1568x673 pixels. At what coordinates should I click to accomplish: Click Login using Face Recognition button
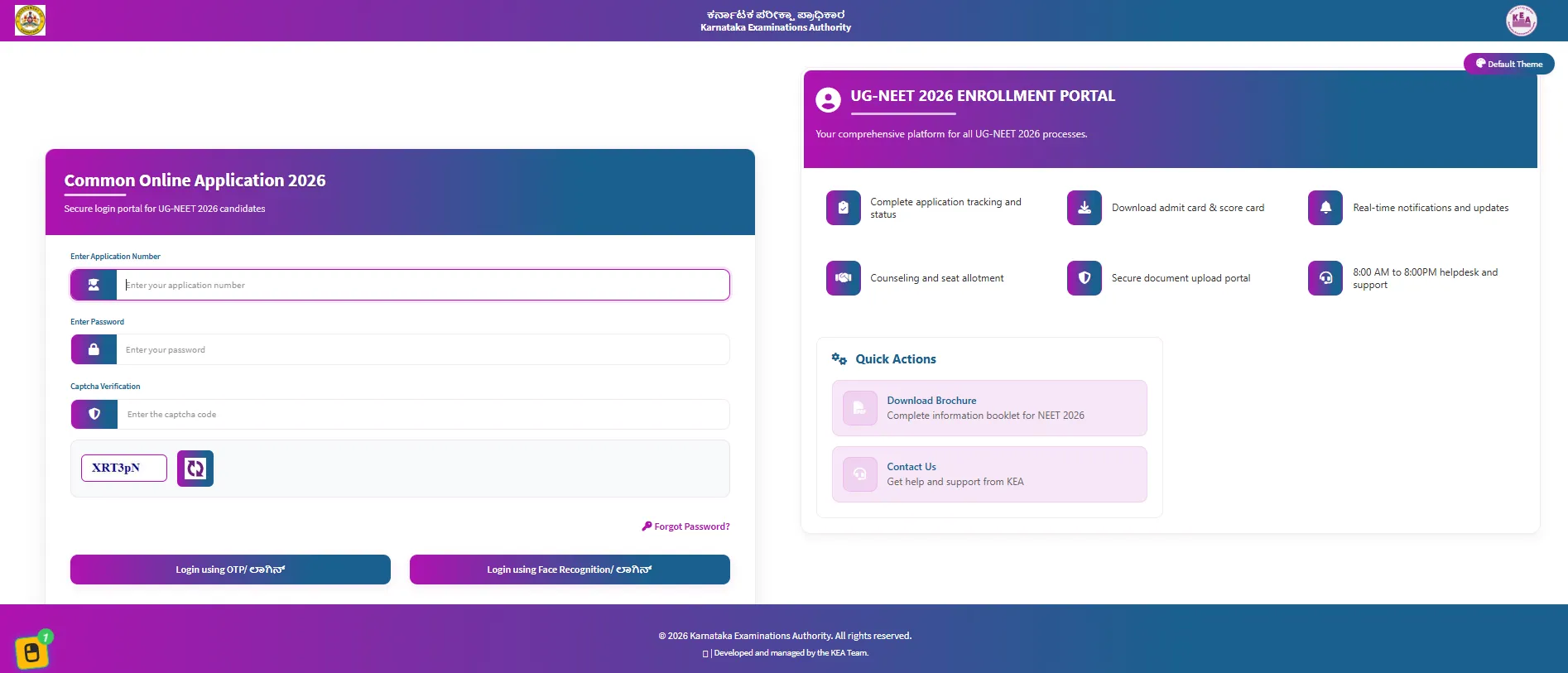(x=570, y=570)
